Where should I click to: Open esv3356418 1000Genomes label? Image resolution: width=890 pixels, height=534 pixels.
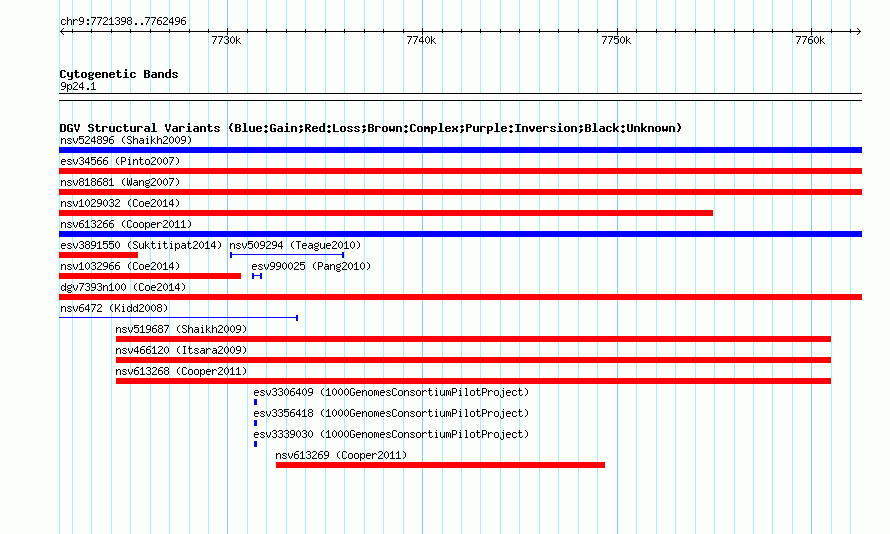391,413
